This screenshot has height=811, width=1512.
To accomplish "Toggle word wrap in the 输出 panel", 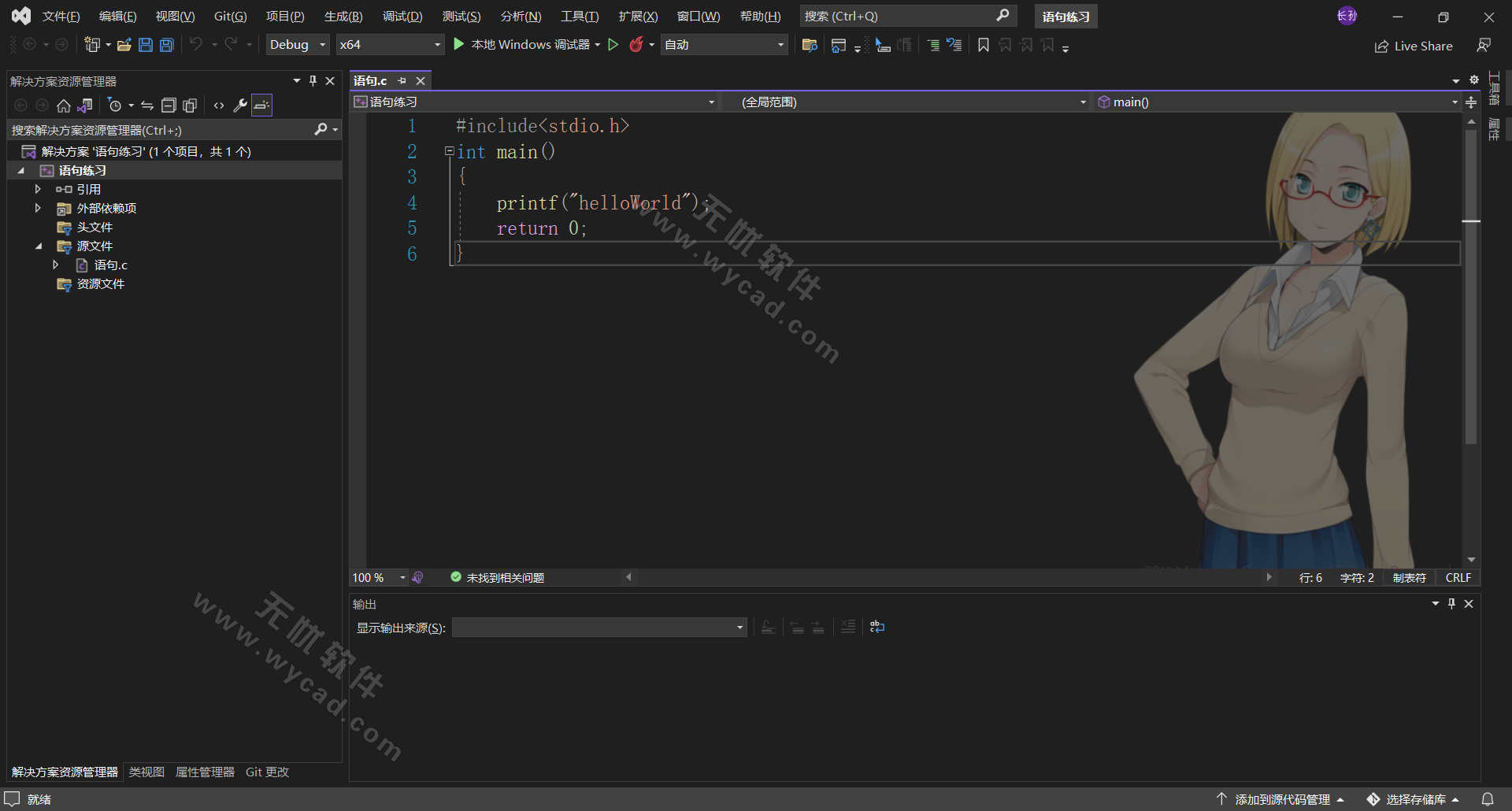I will 876,626.
